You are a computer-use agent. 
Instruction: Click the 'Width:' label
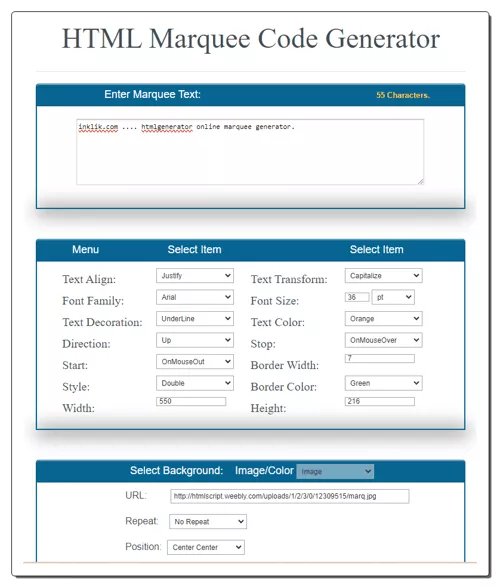(x=78, y=408)
